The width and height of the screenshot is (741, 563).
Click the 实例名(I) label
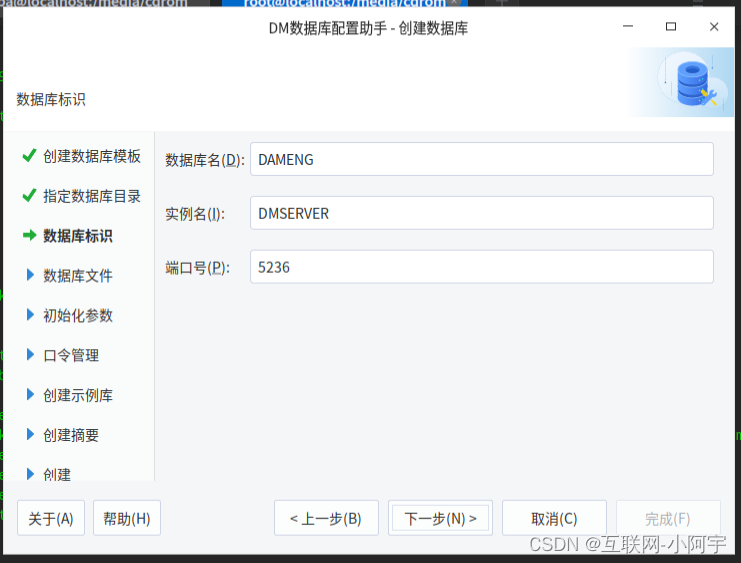(195, 214)
